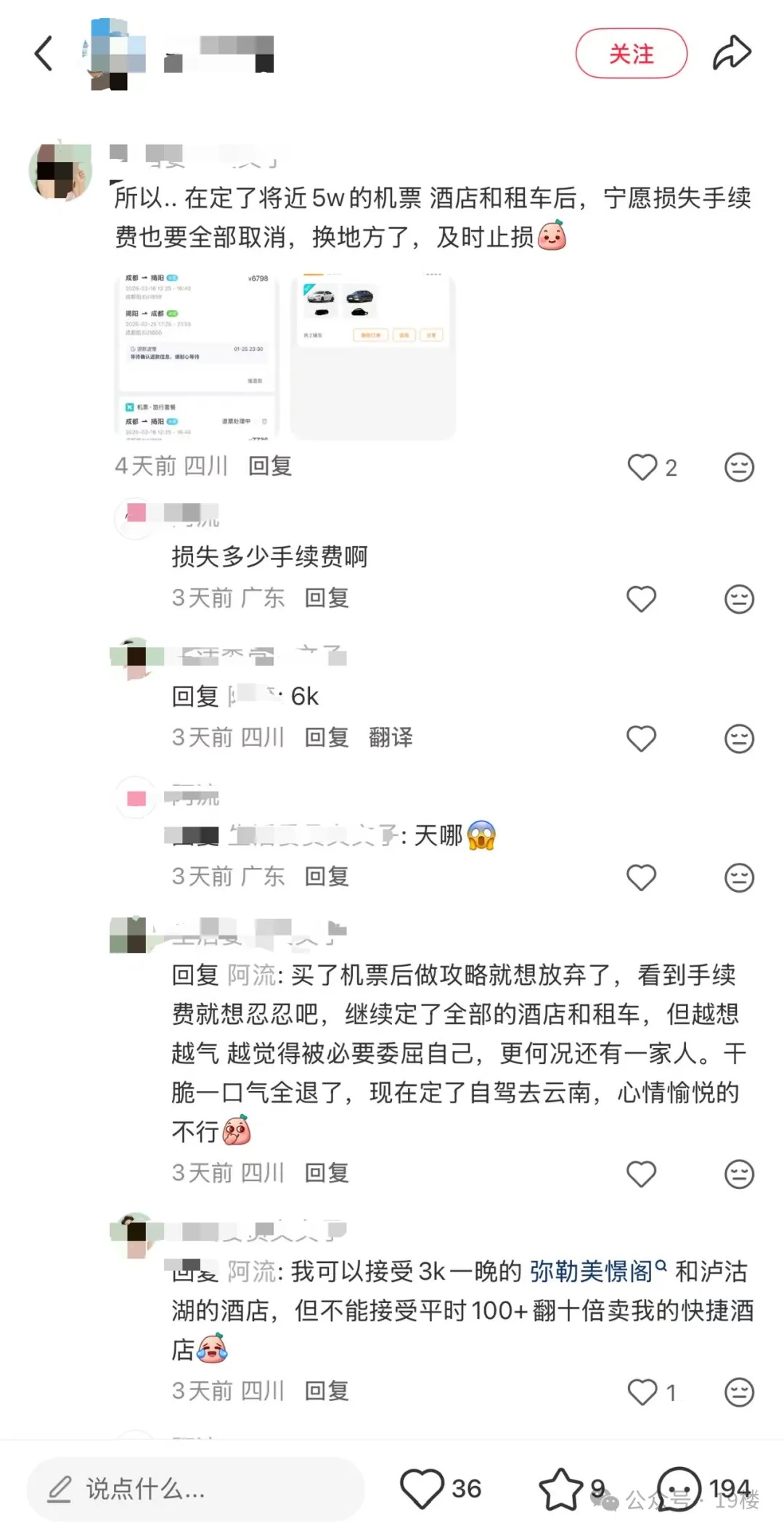The height and width of the screenshot is (1531, 784).
Task: Reply to the 损失多少手续费啊 comment
Action: pos(327,598)
